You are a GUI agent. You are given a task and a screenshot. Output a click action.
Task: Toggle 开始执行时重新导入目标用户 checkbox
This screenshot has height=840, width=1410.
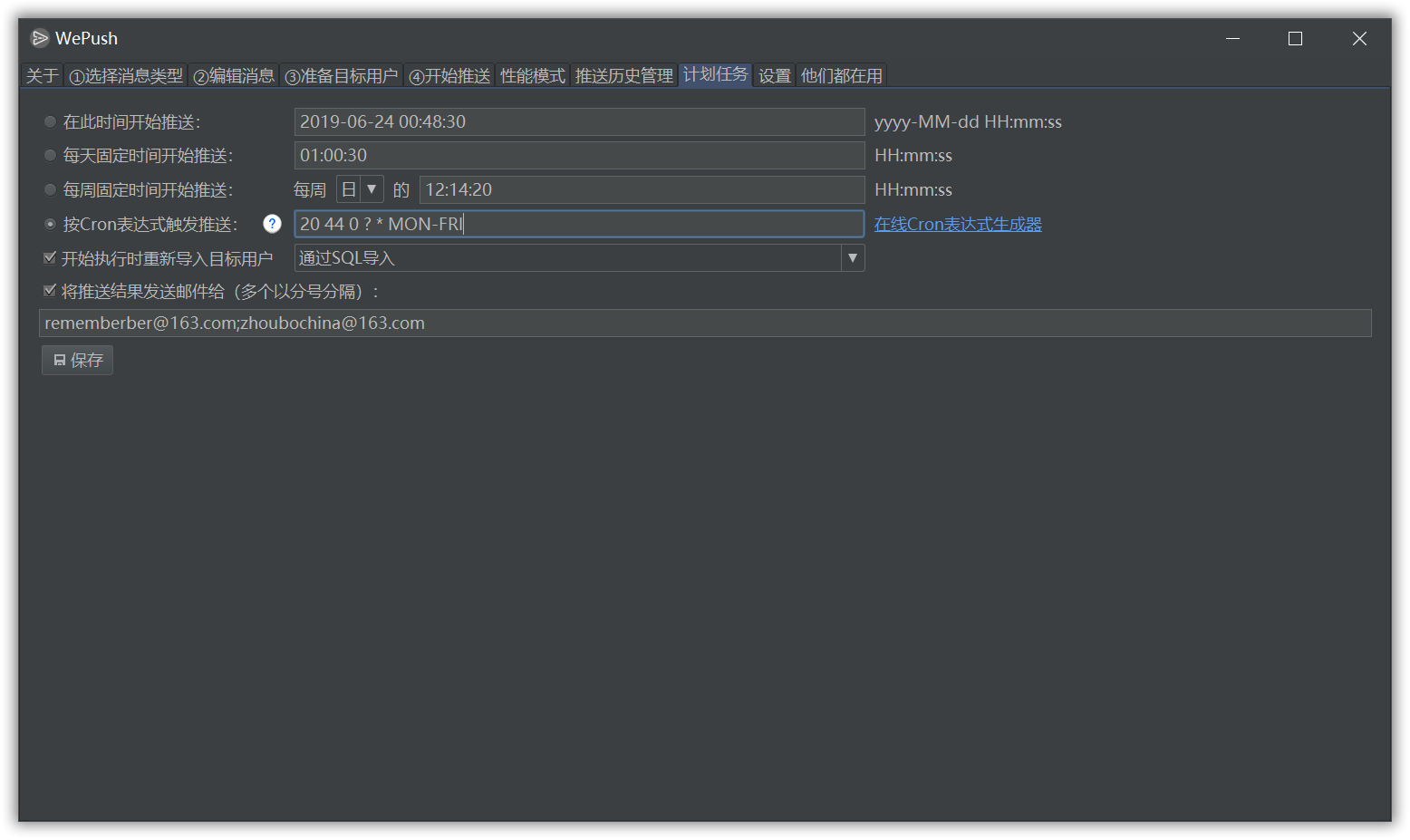coord(50,258)
